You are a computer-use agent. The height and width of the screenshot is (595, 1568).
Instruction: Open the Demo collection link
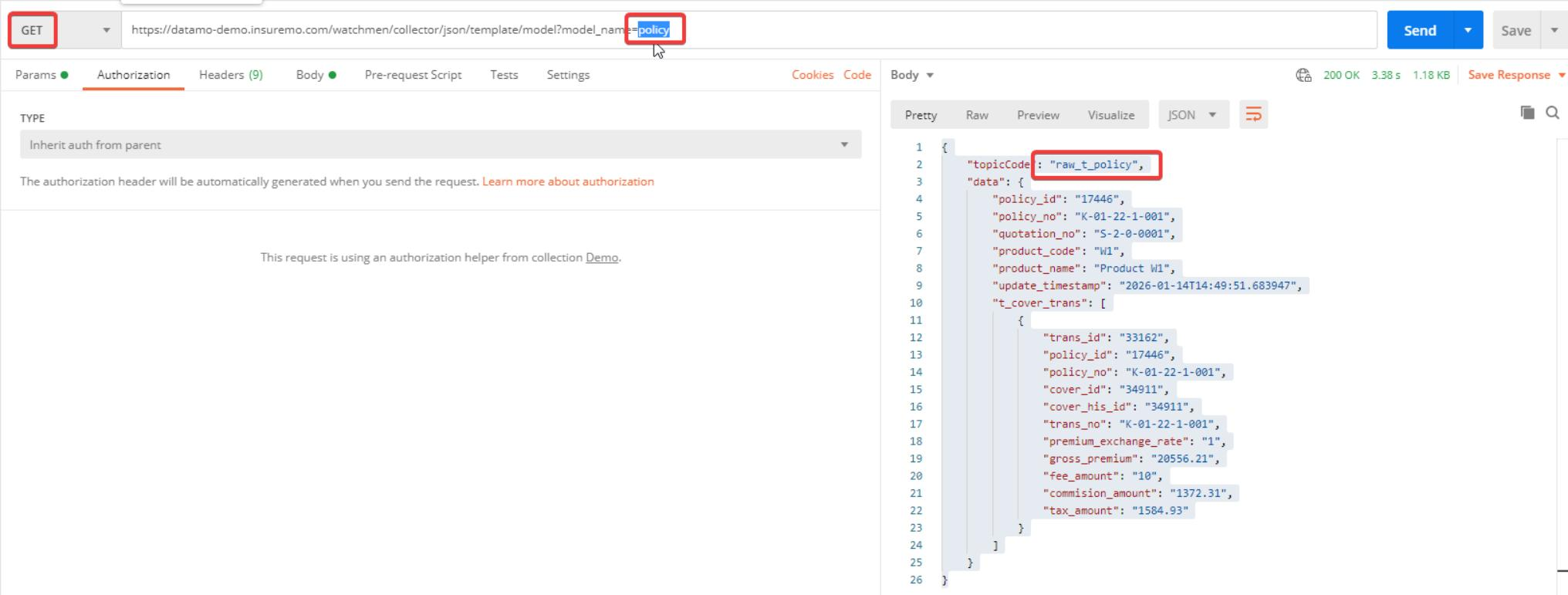point(602,258)
